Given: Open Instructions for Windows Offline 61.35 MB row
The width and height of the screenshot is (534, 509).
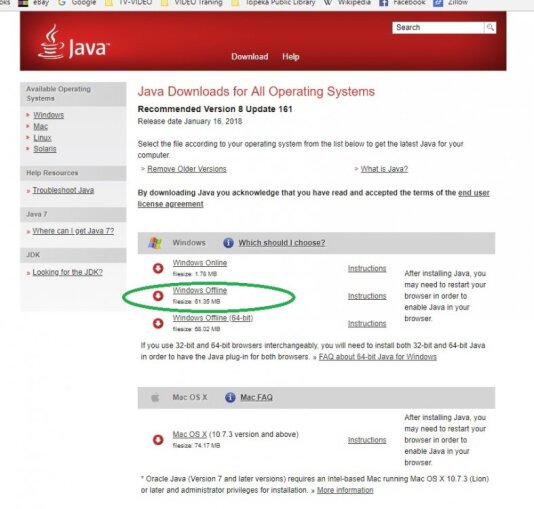Looking at the screenshot, I should coord(367,296).
